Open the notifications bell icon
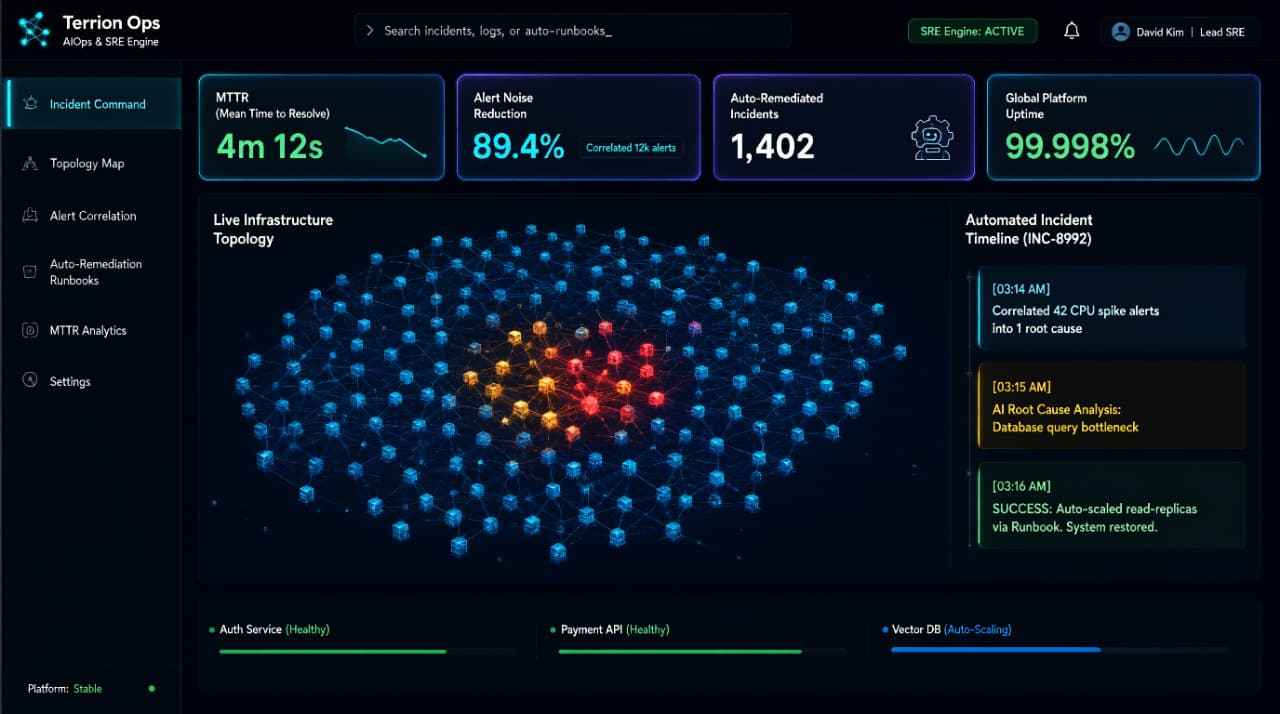1280x714 pixels. (1071, 31)
